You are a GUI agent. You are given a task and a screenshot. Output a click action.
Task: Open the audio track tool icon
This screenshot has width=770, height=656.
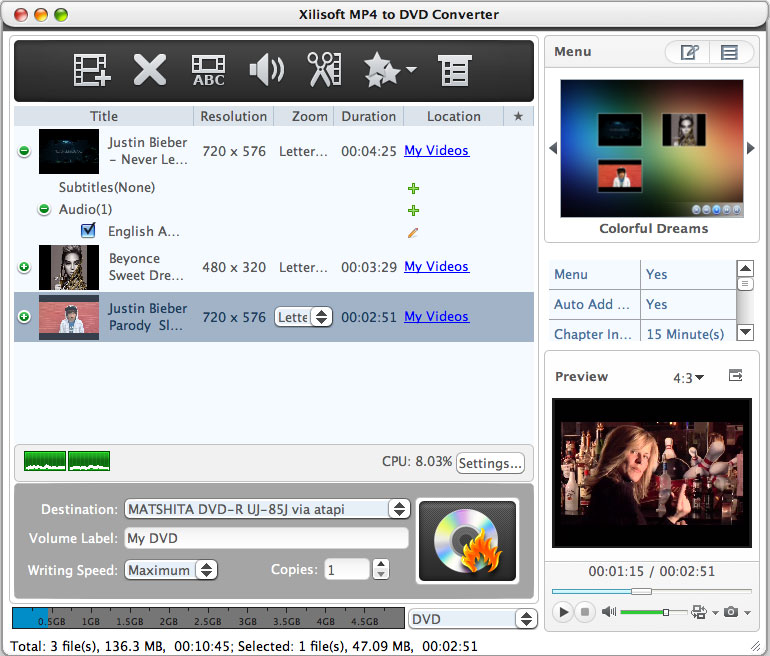267,70
